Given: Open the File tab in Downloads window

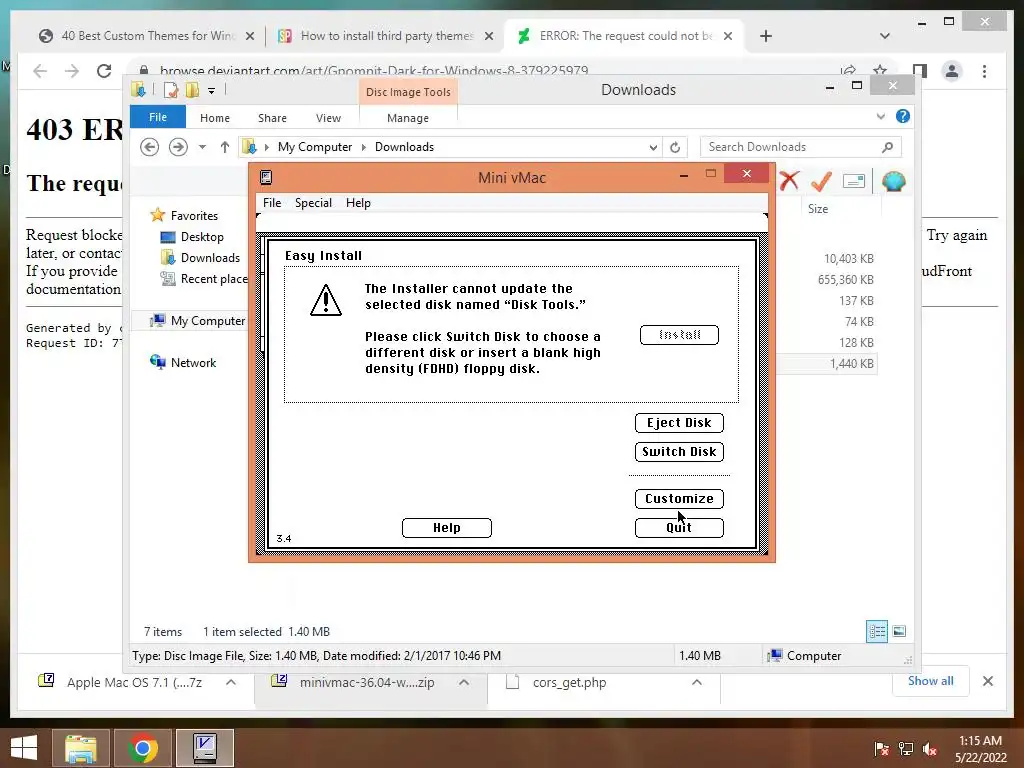Looking at the screenshot, I should [x=158, y=117].
